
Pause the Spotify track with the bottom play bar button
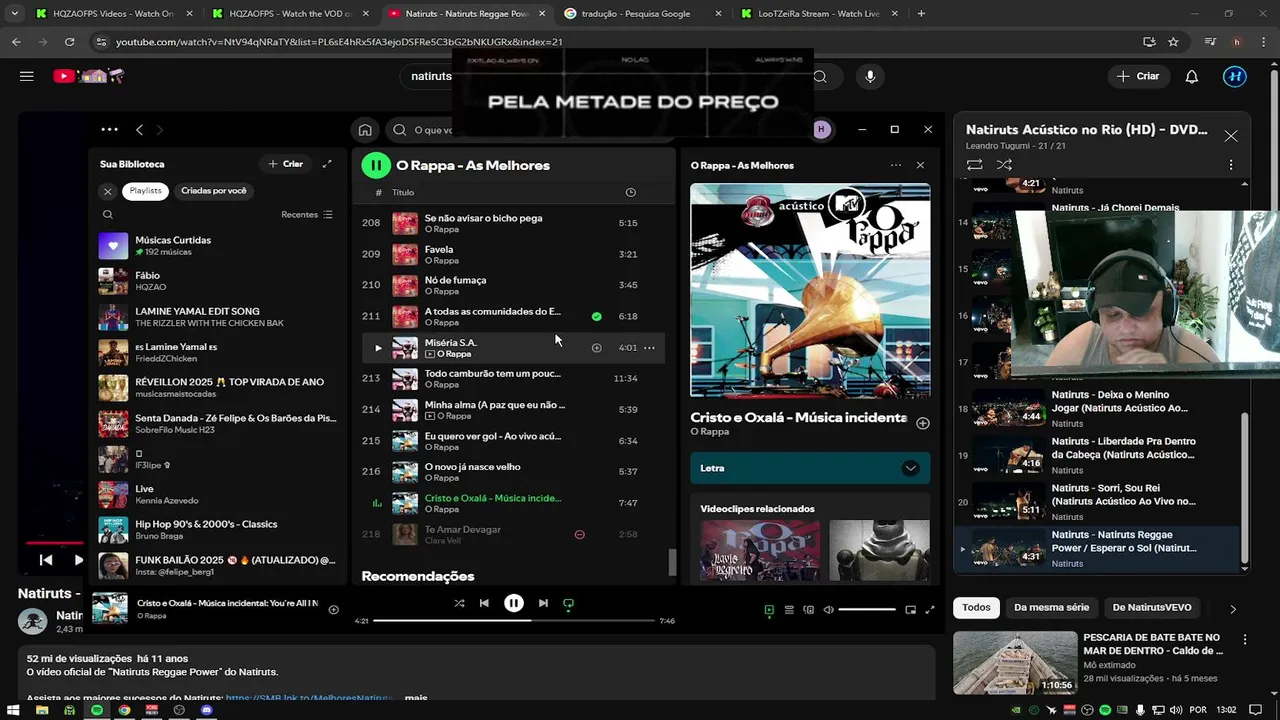[x=513, y=603]
